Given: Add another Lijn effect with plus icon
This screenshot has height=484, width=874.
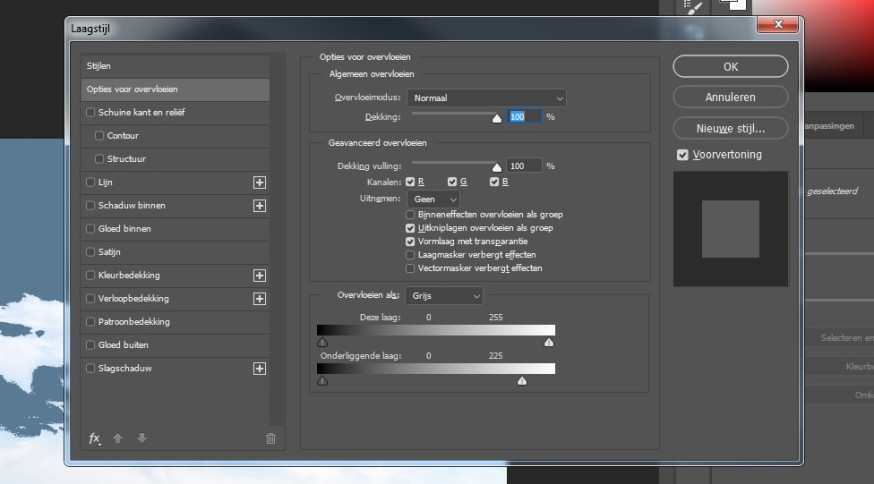Looking at the screenshot, I should [x=259, y=182].
